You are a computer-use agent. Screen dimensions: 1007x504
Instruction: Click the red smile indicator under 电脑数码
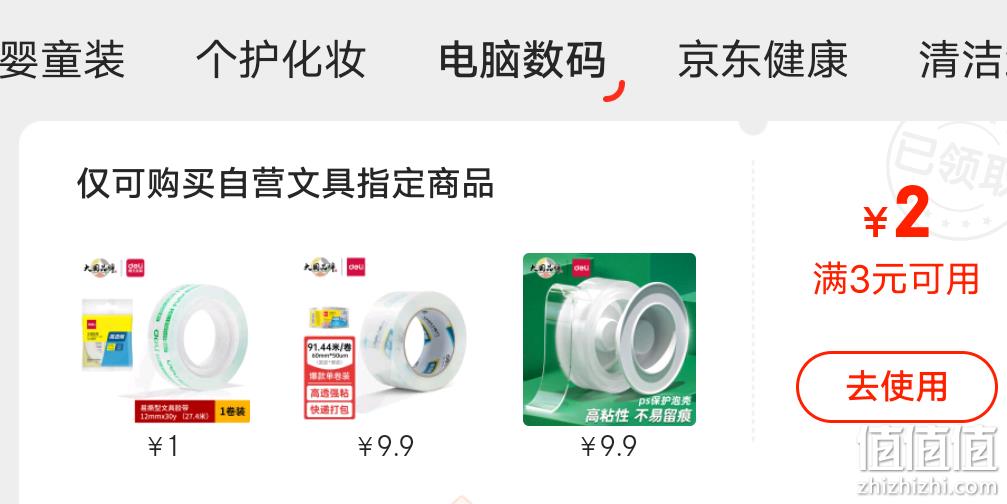coord(614,91)
